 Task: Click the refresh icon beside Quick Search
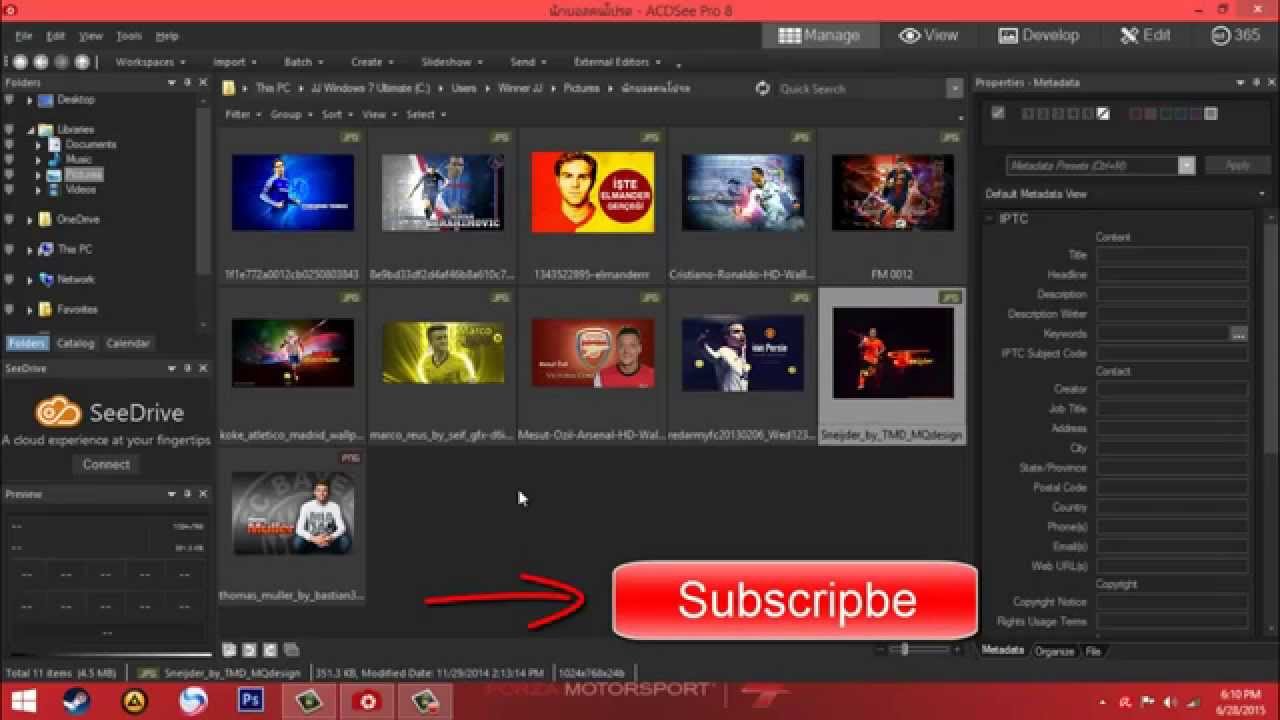763,88
